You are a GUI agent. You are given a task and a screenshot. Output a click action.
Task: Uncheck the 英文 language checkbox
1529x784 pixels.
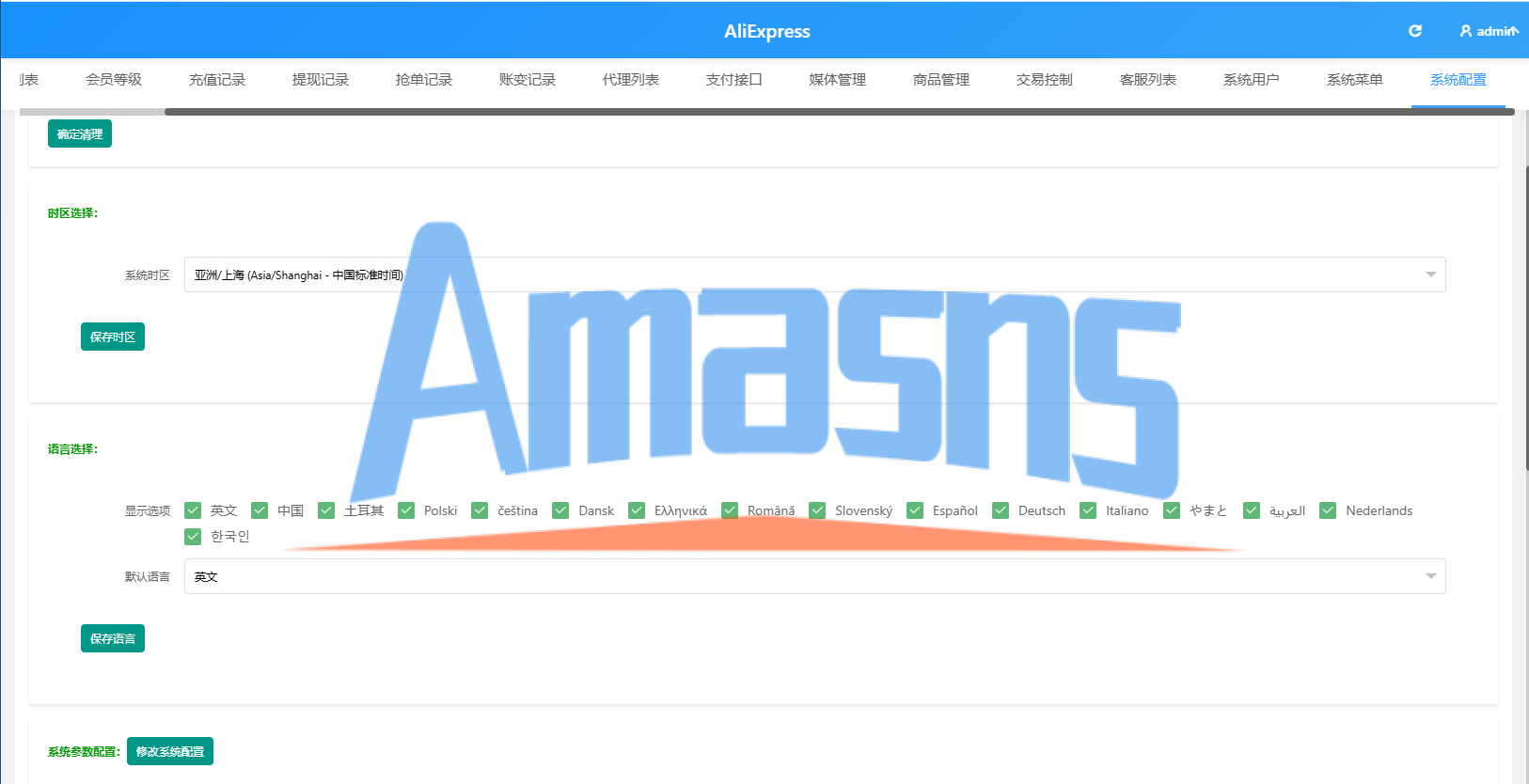click(193, 510)
